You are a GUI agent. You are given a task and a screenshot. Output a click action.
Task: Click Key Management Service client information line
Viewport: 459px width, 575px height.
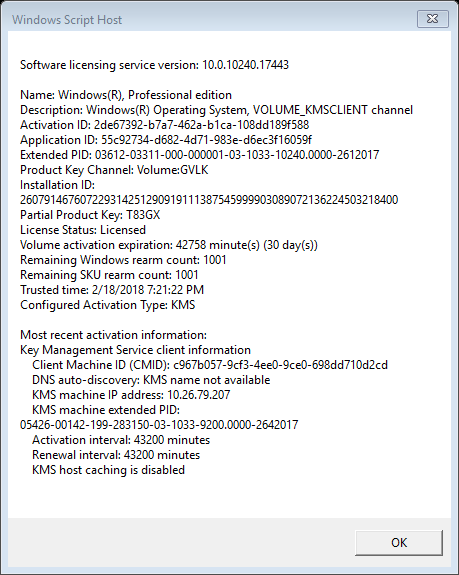pyautogui.click(x=135, y=350)
